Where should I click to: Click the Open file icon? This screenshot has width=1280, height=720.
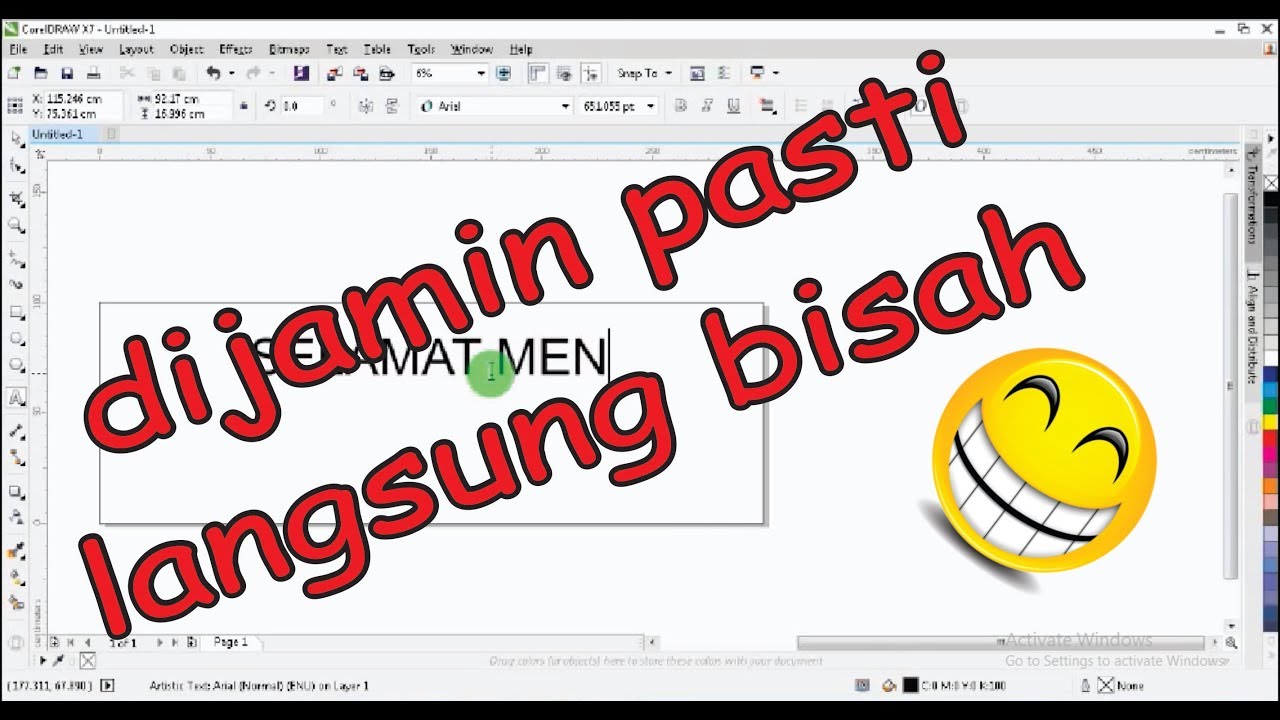[x=41, y=73]
